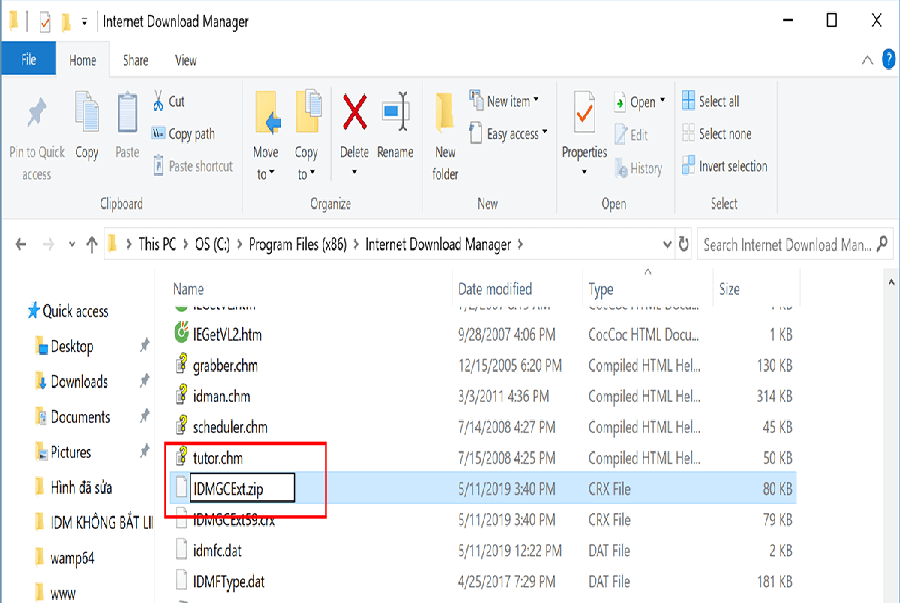Click Paste shortcut option
The height and width of the screenshot is (603, 900).
pyautogui.click(x=193, y=166)
